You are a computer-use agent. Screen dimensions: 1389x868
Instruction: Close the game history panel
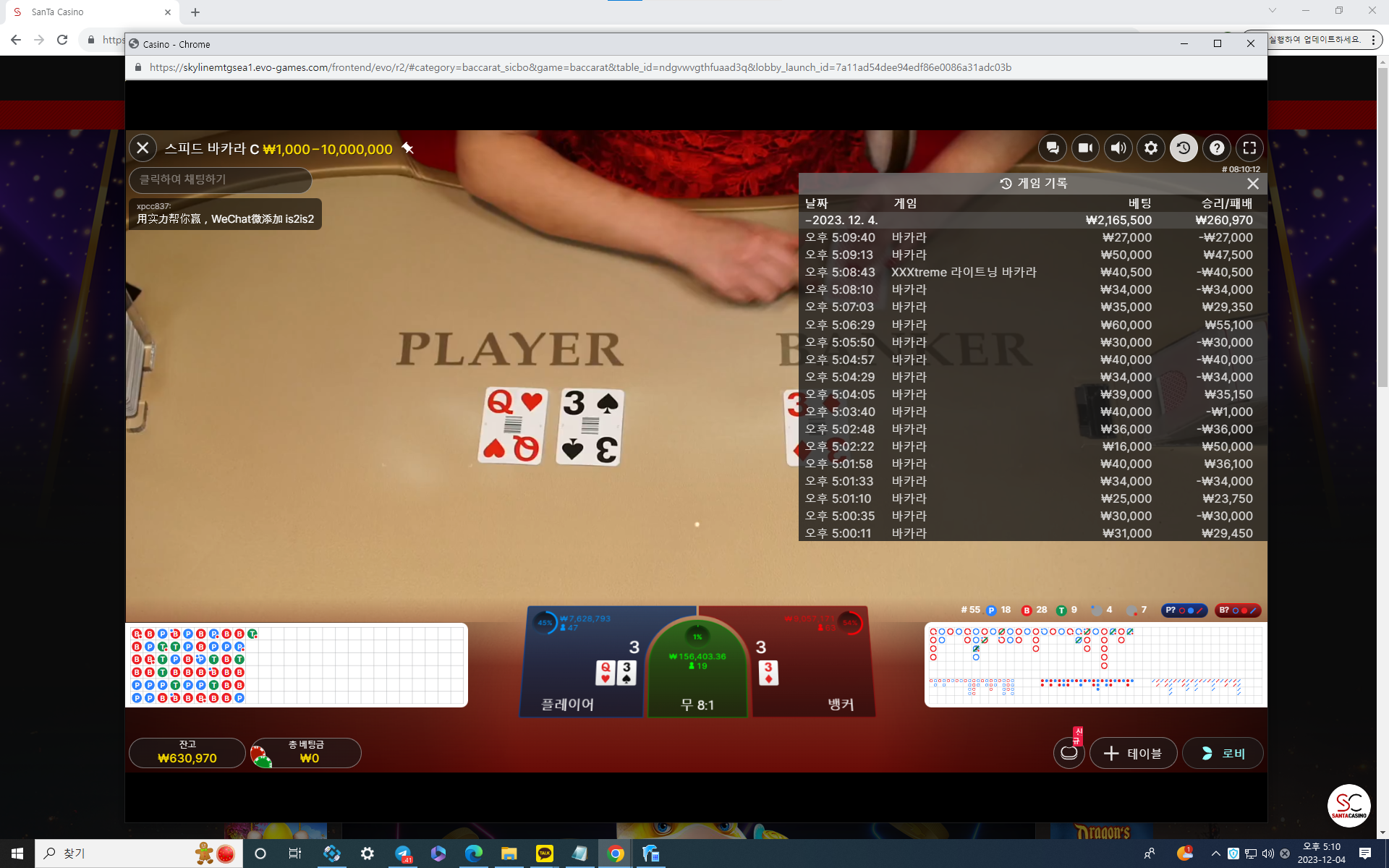[1253, 184]
